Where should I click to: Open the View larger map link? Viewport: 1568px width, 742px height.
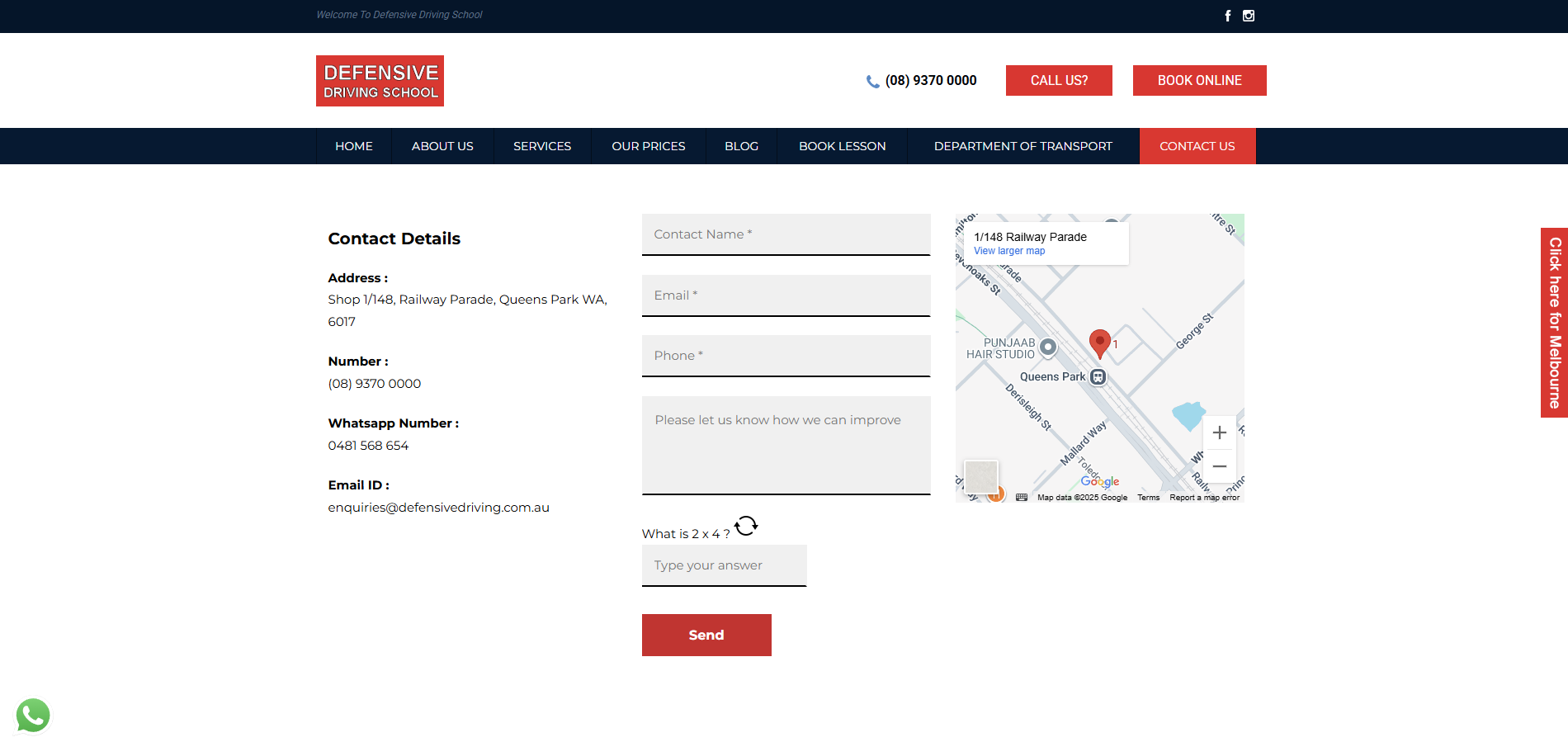[x=1009, y=251]
